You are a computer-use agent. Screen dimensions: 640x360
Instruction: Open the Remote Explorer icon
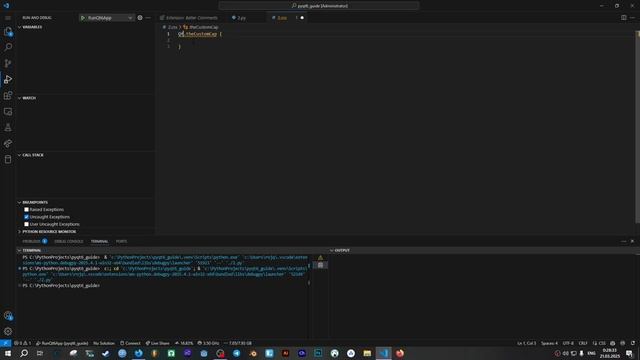point(8,111)
